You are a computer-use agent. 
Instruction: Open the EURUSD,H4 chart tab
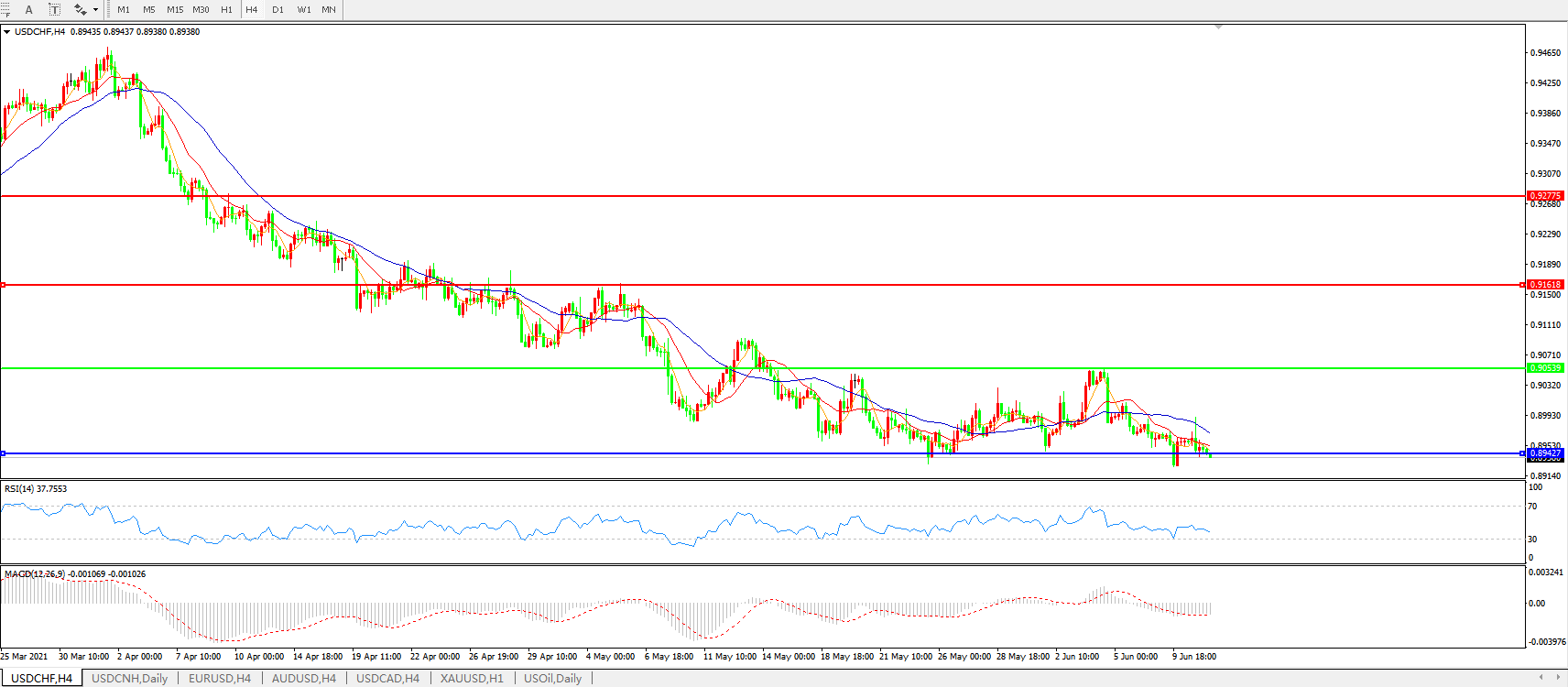tap(220, 679)
